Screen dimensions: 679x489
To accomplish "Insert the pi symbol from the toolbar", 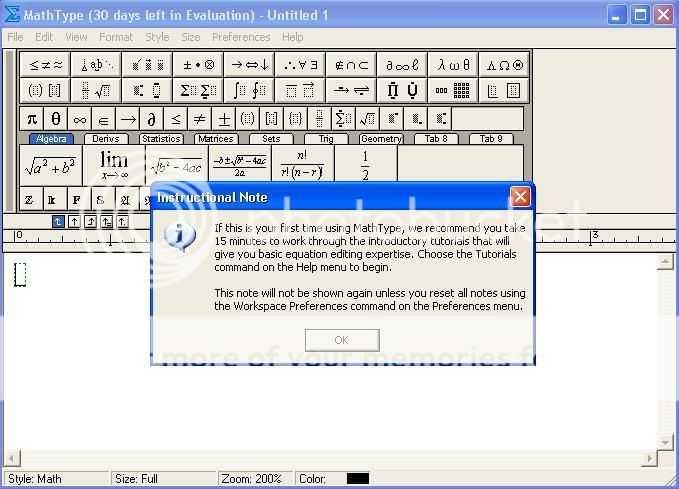I will (x=32, y=119).
